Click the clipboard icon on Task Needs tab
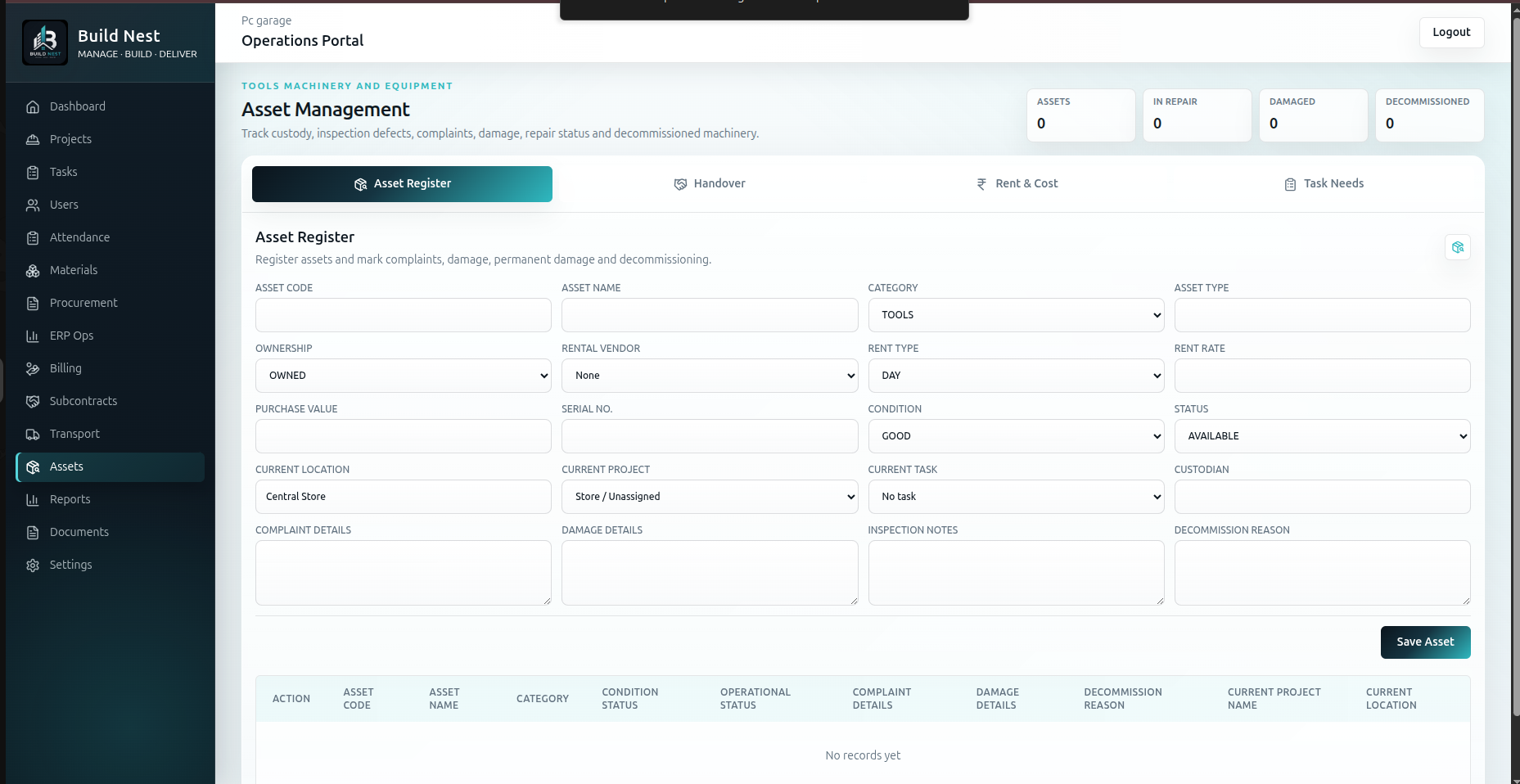 [x=1290, y=184]
